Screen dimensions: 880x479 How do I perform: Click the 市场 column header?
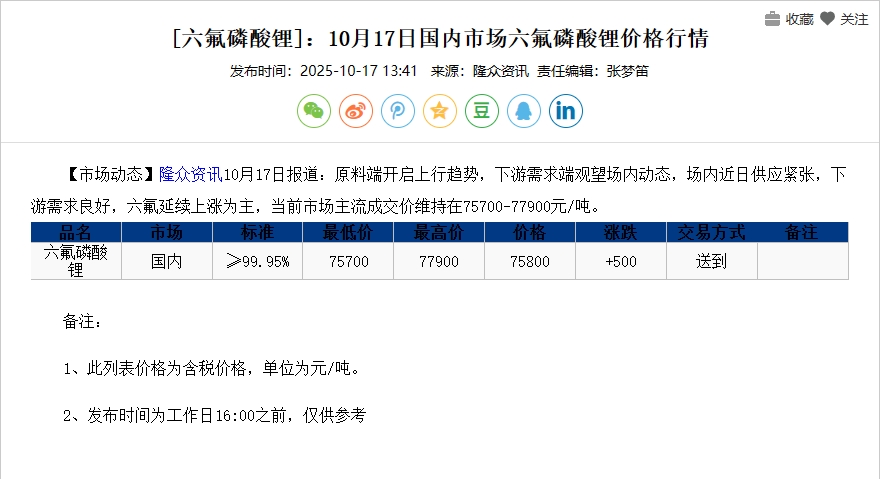point(167,232)
